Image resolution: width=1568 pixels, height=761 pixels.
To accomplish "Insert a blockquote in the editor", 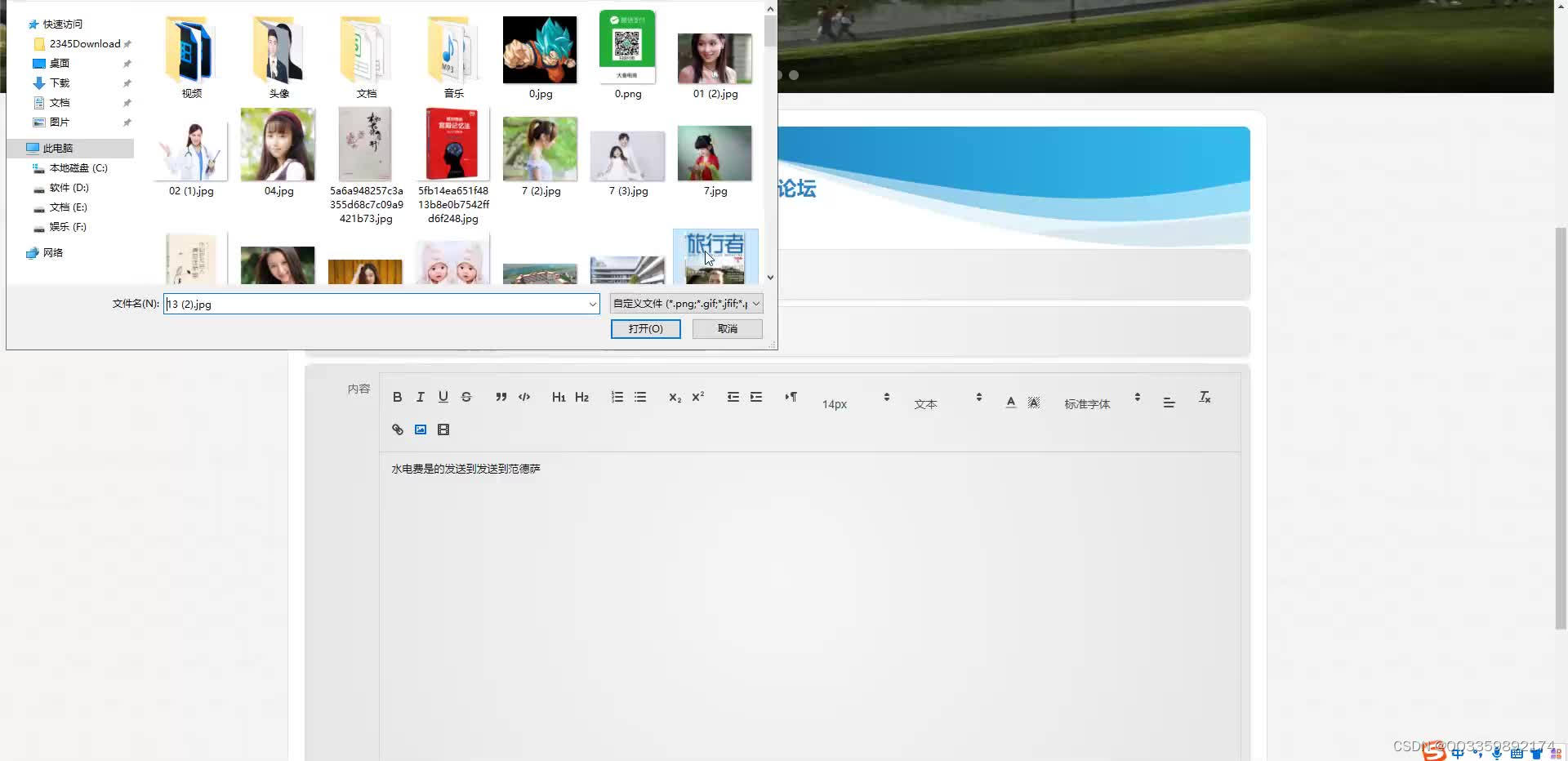I will [x=501, y=397].
